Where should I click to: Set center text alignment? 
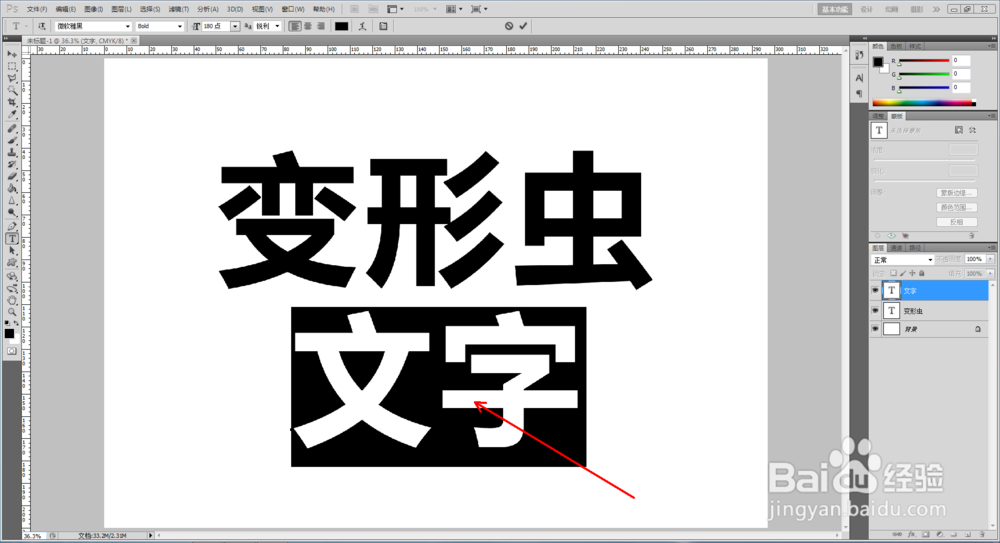click(x=308, y=26)
